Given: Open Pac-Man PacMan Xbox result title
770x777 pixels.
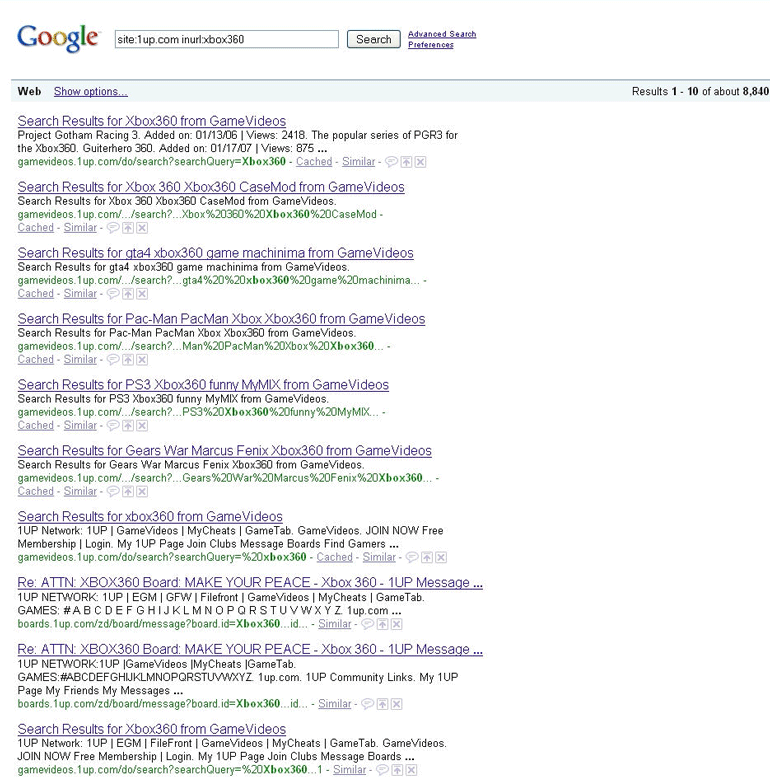Looking at the screenshot, I should click(x=221, y=319).
